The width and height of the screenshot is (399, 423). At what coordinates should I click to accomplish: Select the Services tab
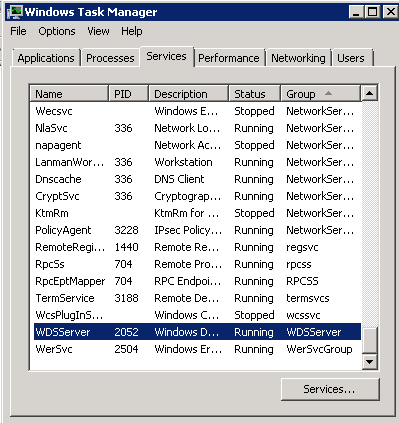coord(167,56)
